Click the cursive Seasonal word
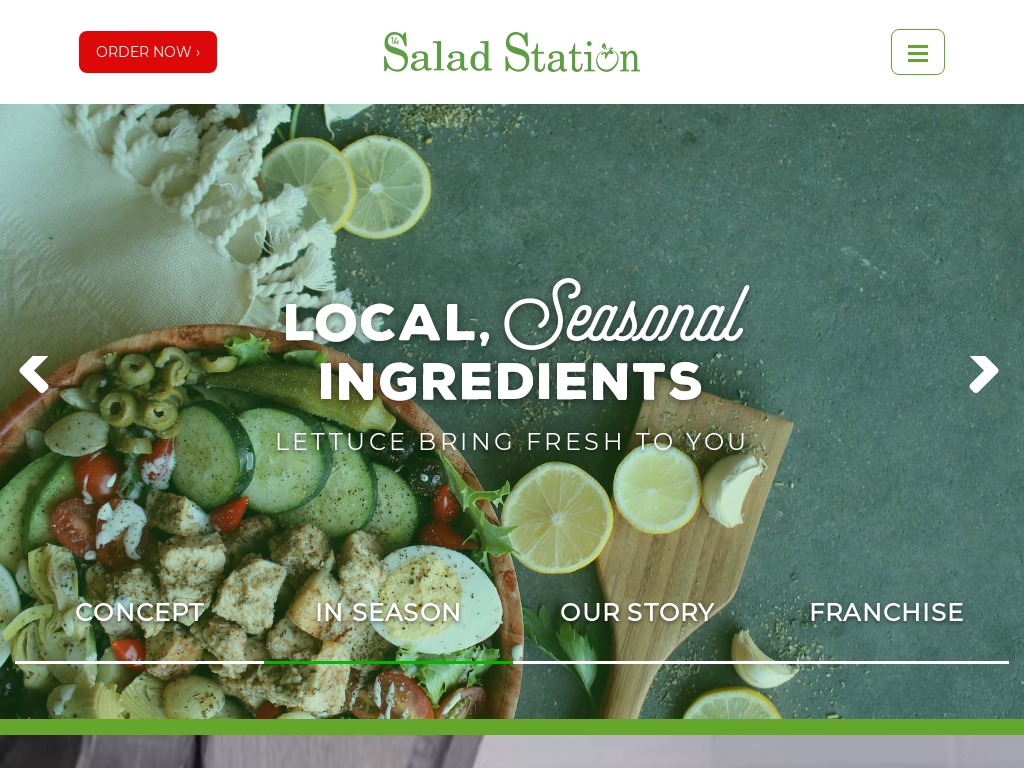Image resolution: width=1024 pixels, height=768 pixels. 626,315
